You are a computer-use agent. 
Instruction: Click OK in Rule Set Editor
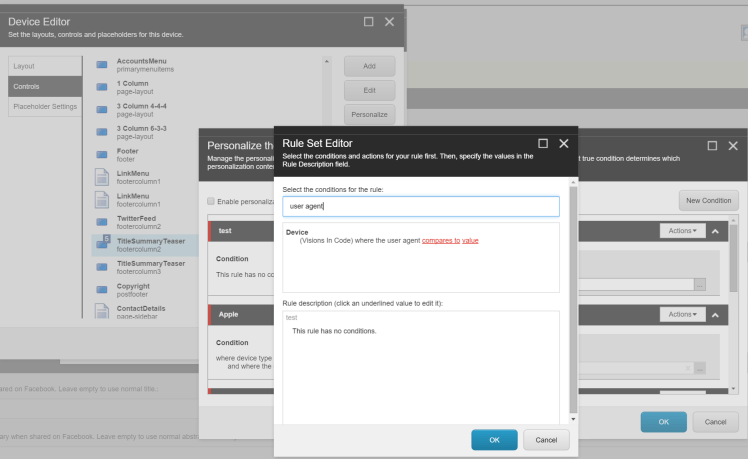pyautogui.click(x=494, y=440)
